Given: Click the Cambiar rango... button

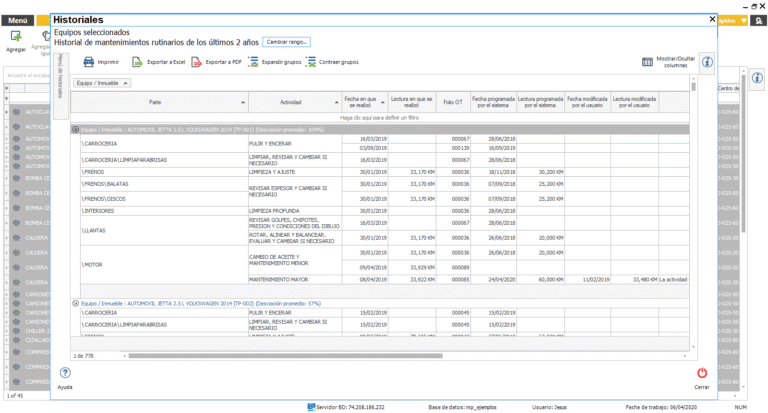Looking at the screenshot, I should pyautogui.click(x=286, y=42).
